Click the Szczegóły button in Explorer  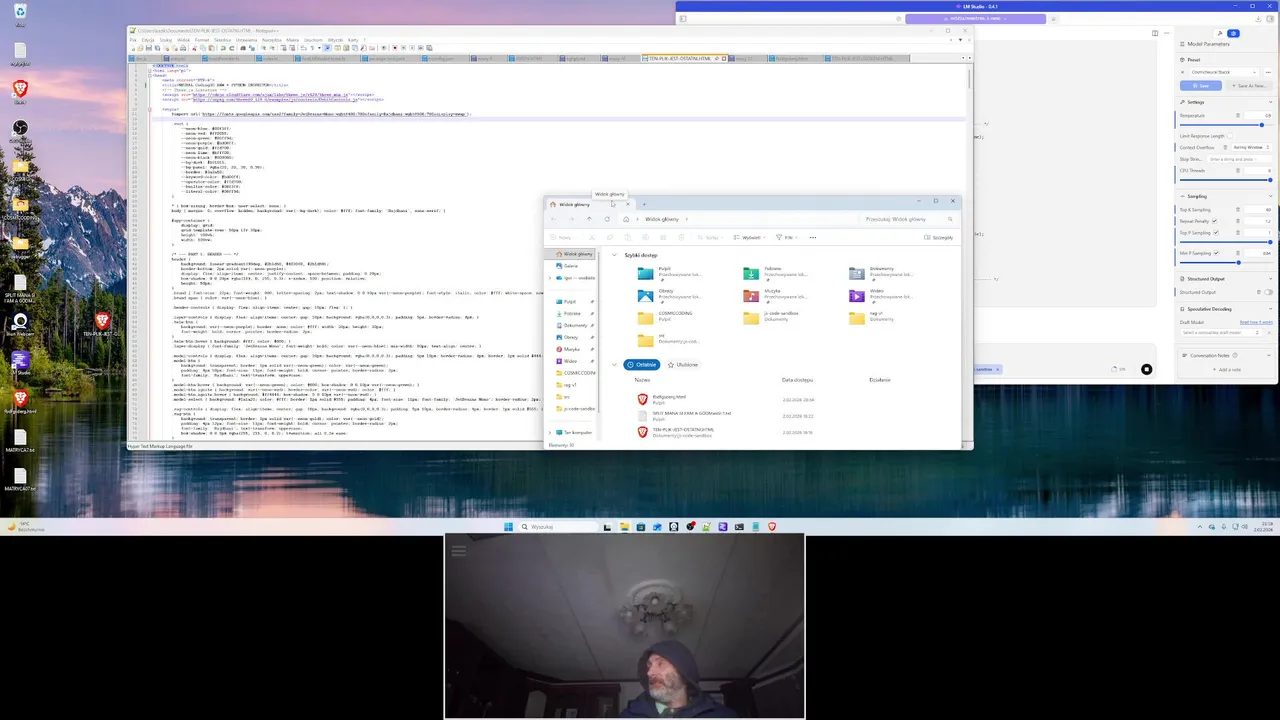point(939,238)
